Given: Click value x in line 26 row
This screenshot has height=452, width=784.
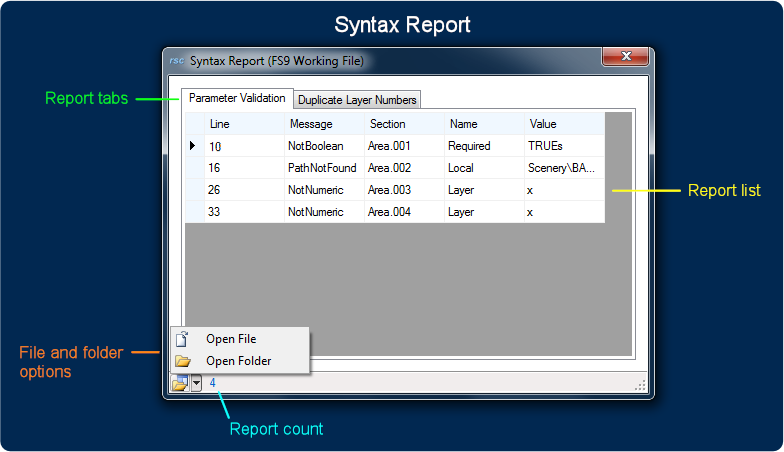Looking at the screenshot, I should point(564,190).
